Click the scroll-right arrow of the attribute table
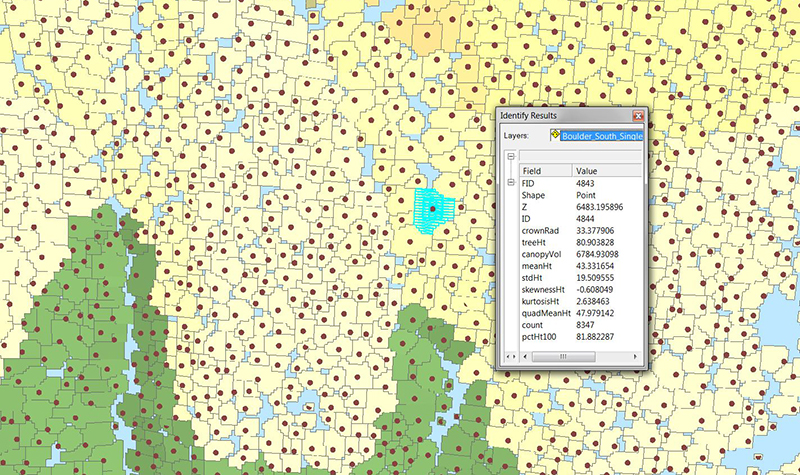 (635, 357)
